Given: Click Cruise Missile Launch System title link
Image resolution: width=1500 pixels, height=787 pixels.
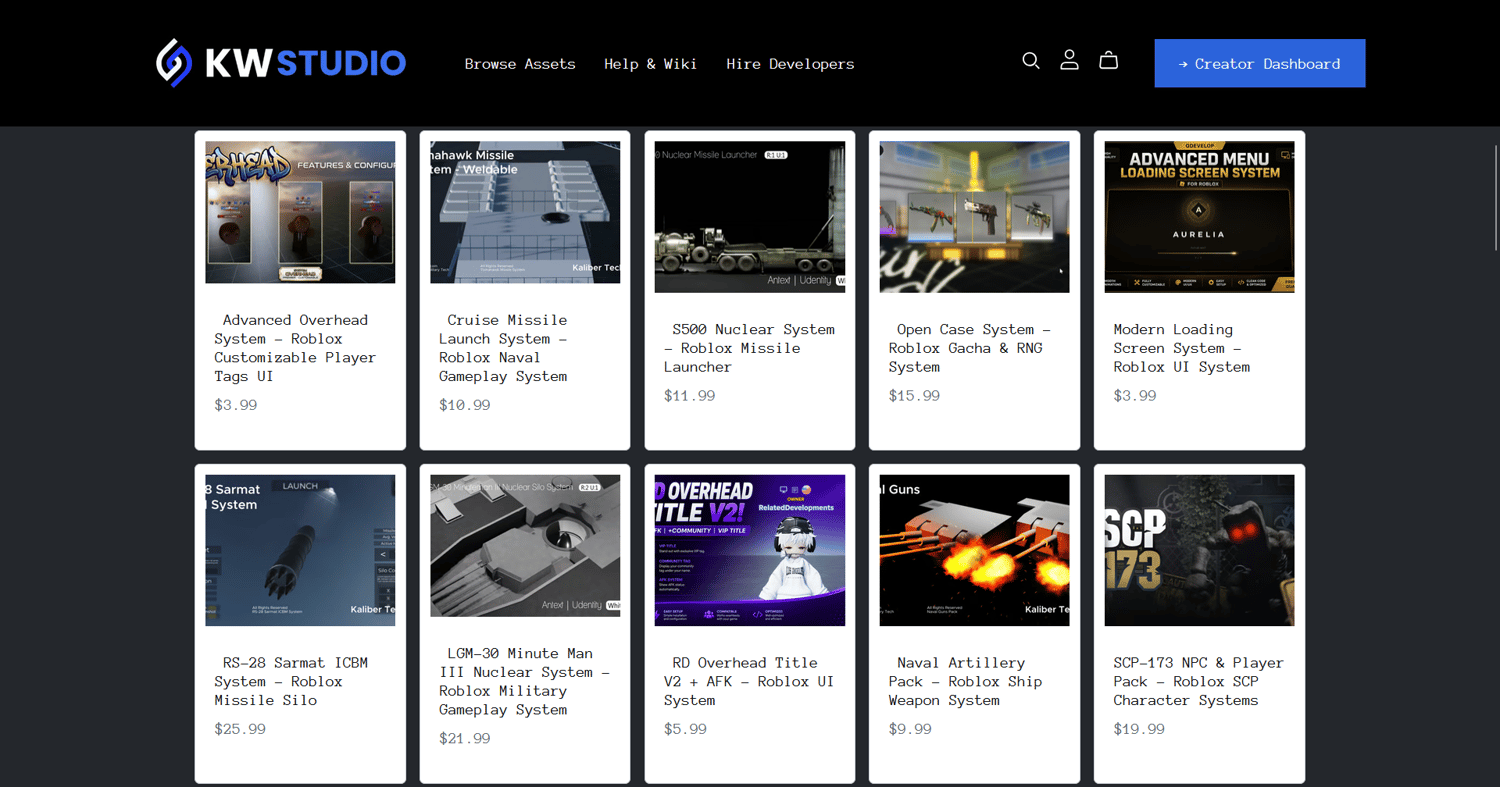Looking at the screenshot, I should 503,348.
